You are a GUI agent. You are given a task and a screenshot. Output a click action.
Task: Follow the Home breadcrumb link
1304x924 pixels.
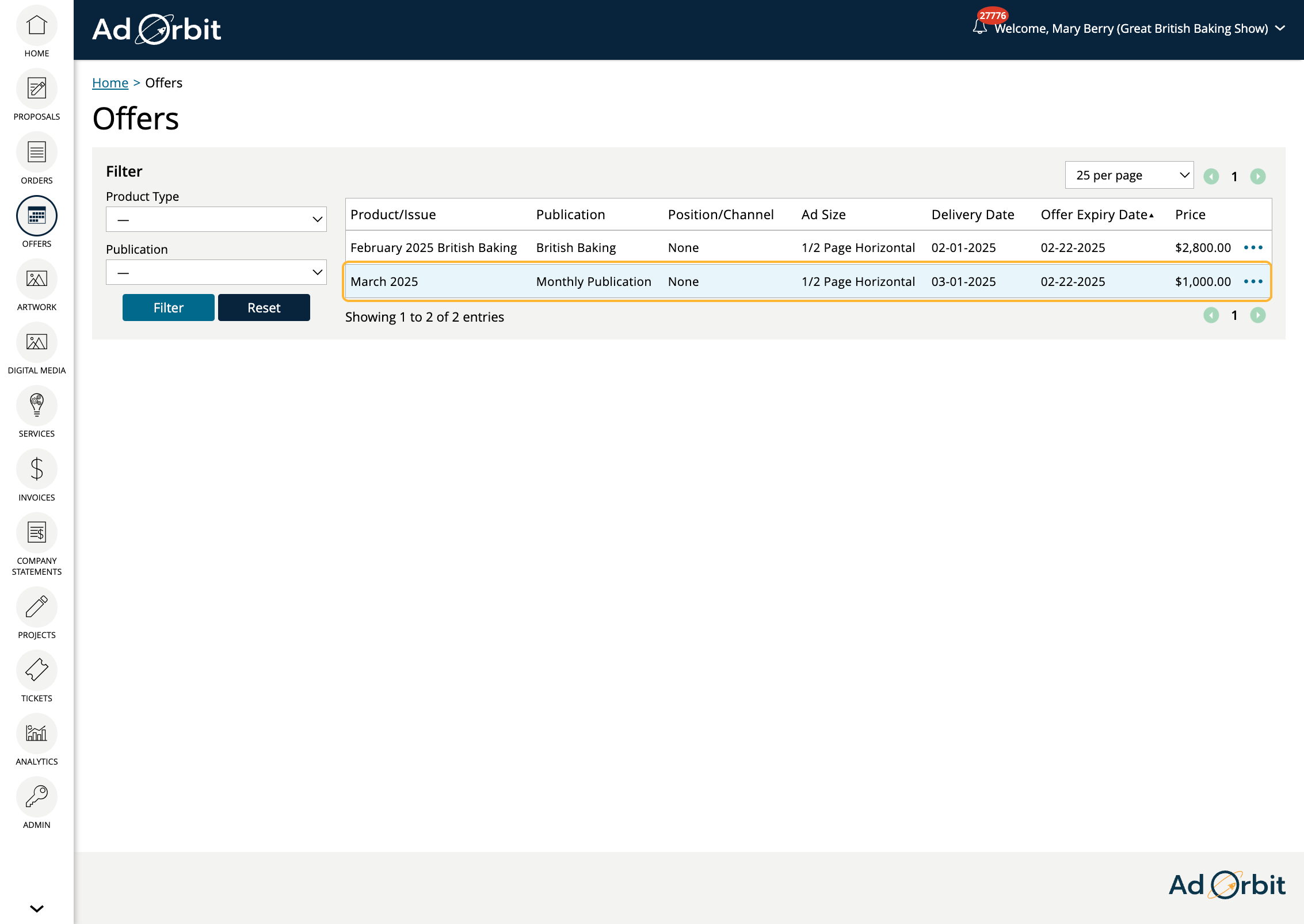click(x=110, y=83)
